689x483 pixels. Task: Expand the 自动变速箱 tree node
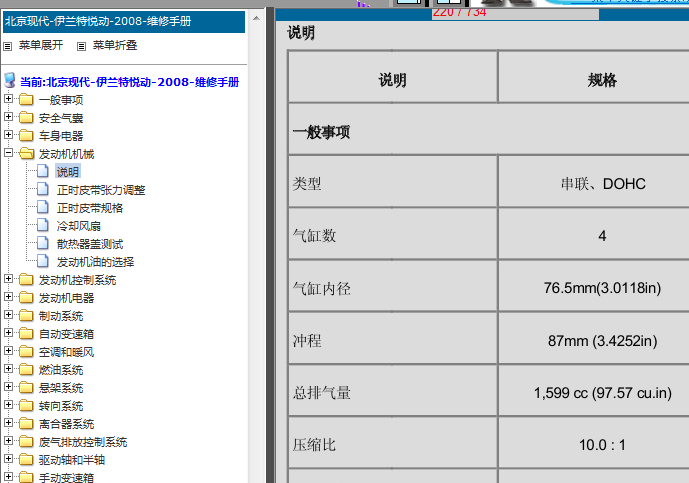8,333
